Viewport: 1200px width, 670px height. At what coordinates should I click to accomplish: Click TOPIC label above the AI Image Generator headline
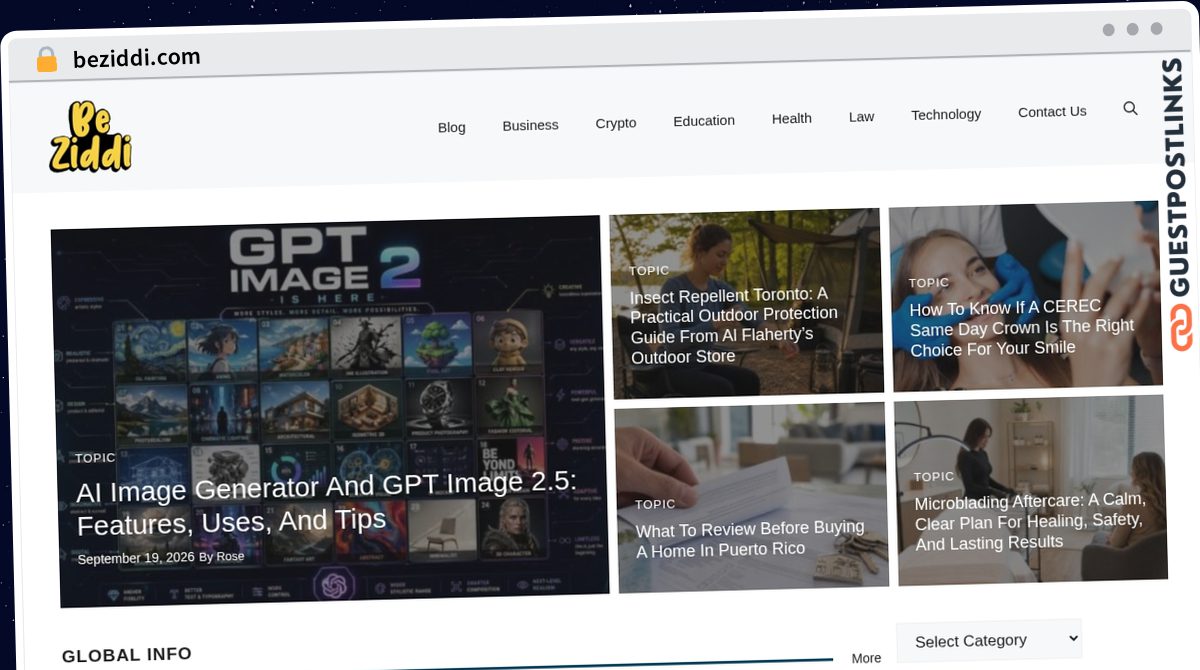(95, 458)
